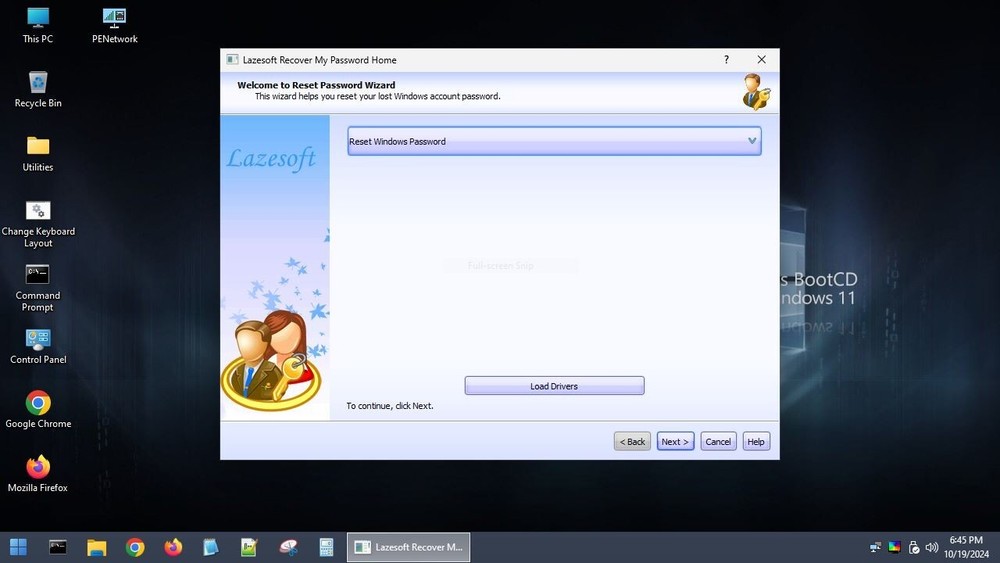Open the Windows Start menu
This screenshot has width=1000, height=563.
pyautogui.click(x=18, y=547)
